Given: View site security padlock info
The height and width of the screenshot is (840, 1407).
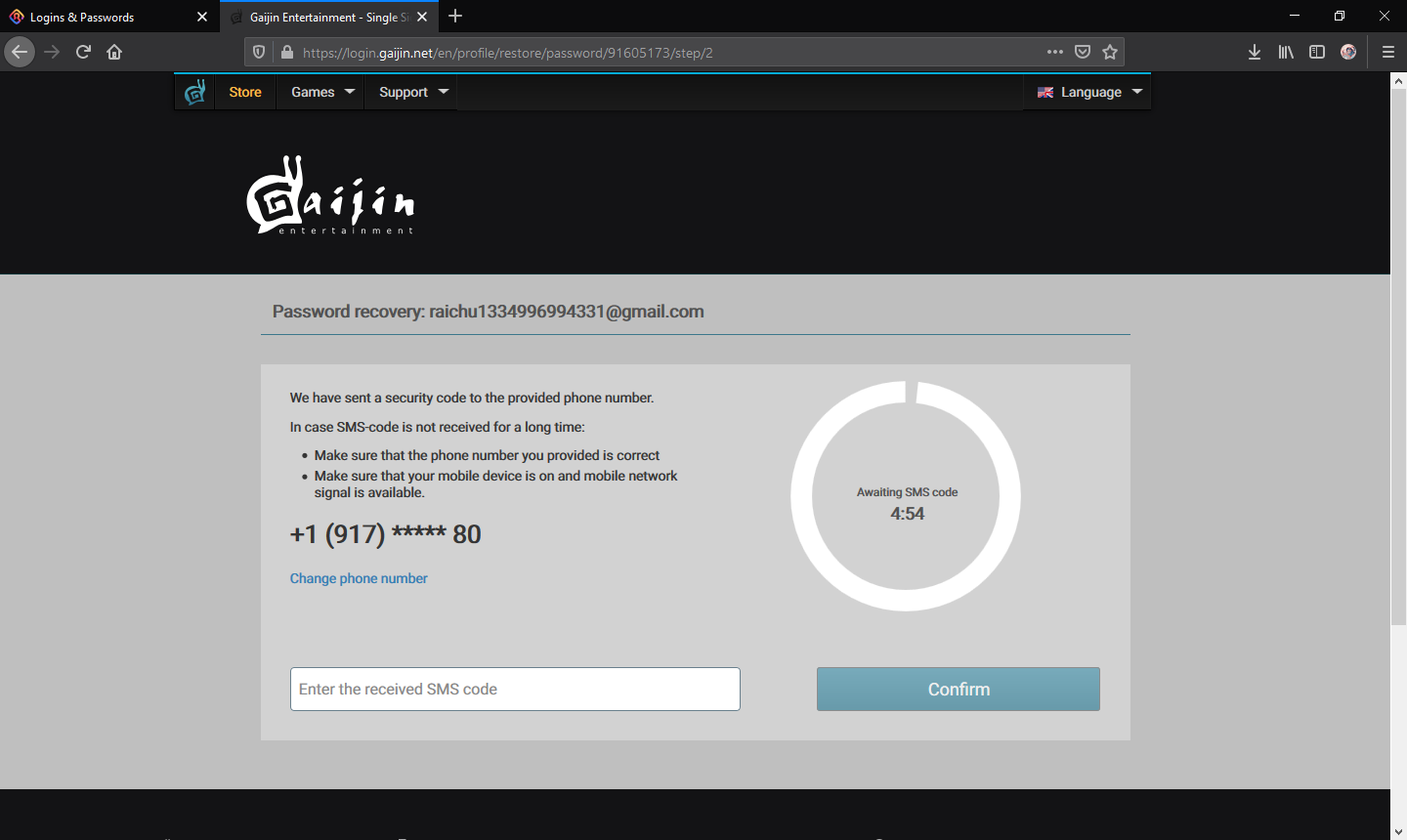Looking at the screenshot, I should (x=287, y=53).
